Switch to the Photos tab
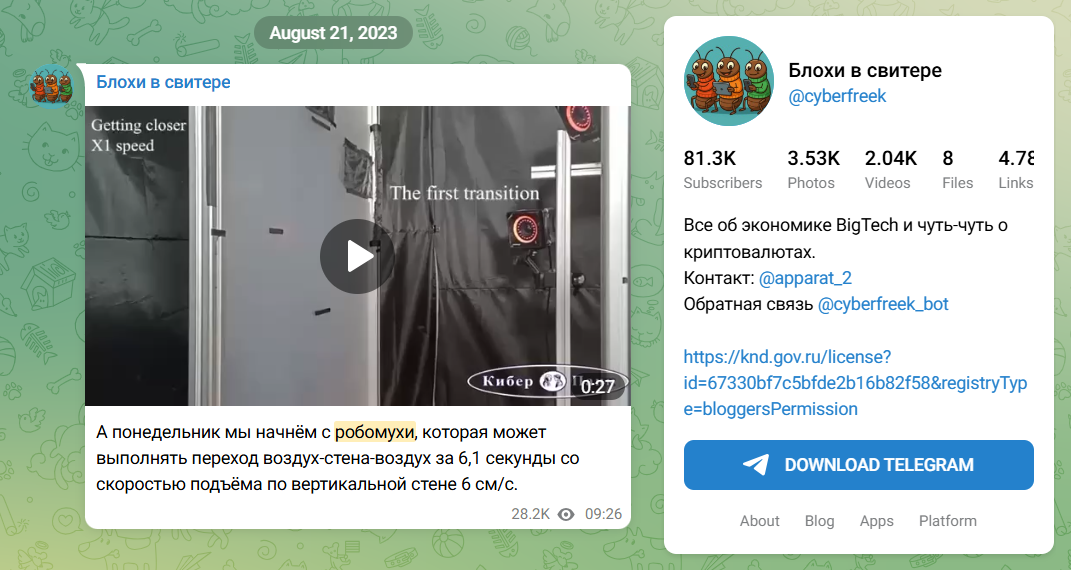The image size is (1071, 570). click(813, 169)
